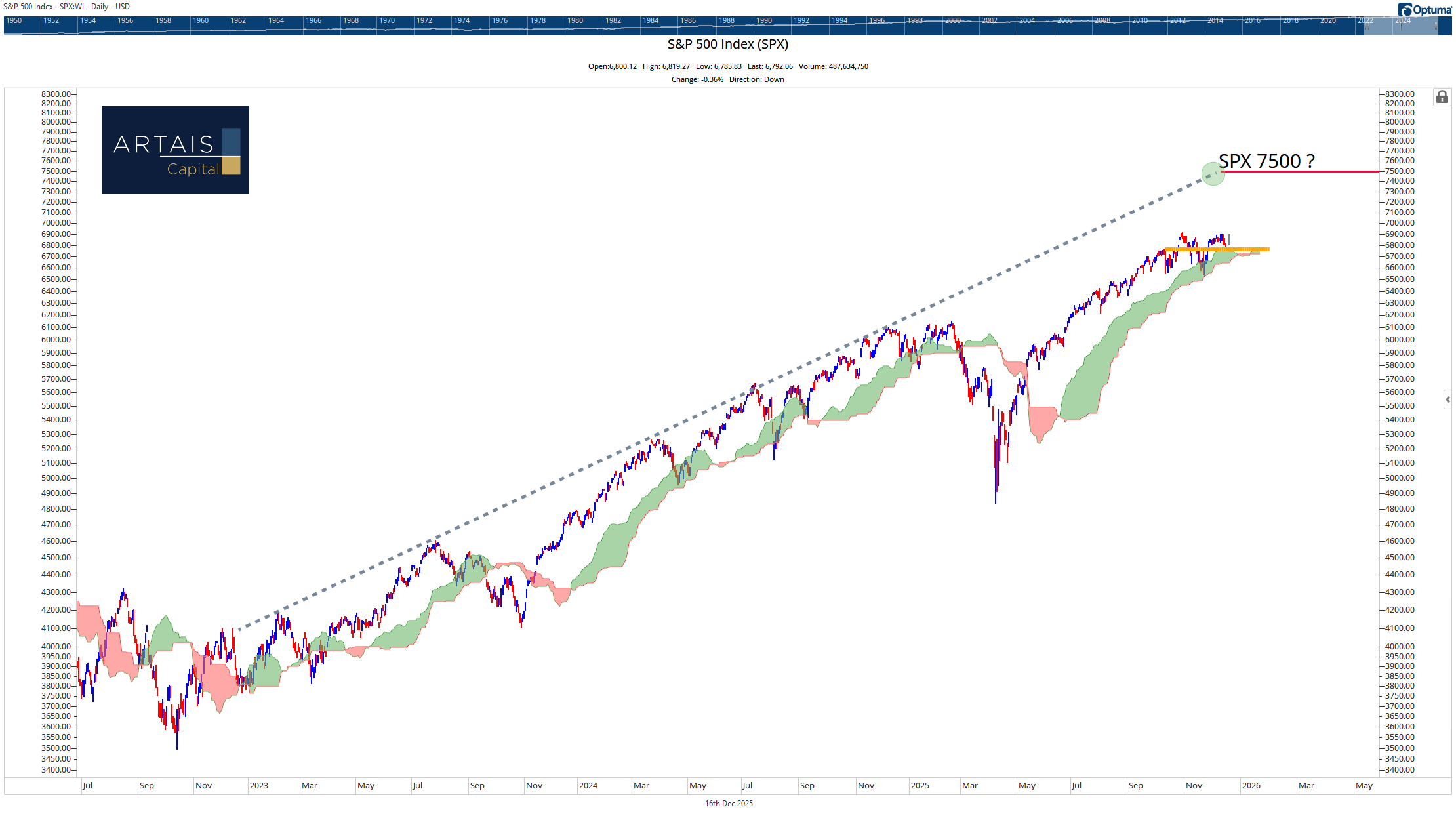This screenshot has height=816, width=1456.
Task: Click the S&P 500 Index (SPX) chart title
Action: tap(727, 44)
